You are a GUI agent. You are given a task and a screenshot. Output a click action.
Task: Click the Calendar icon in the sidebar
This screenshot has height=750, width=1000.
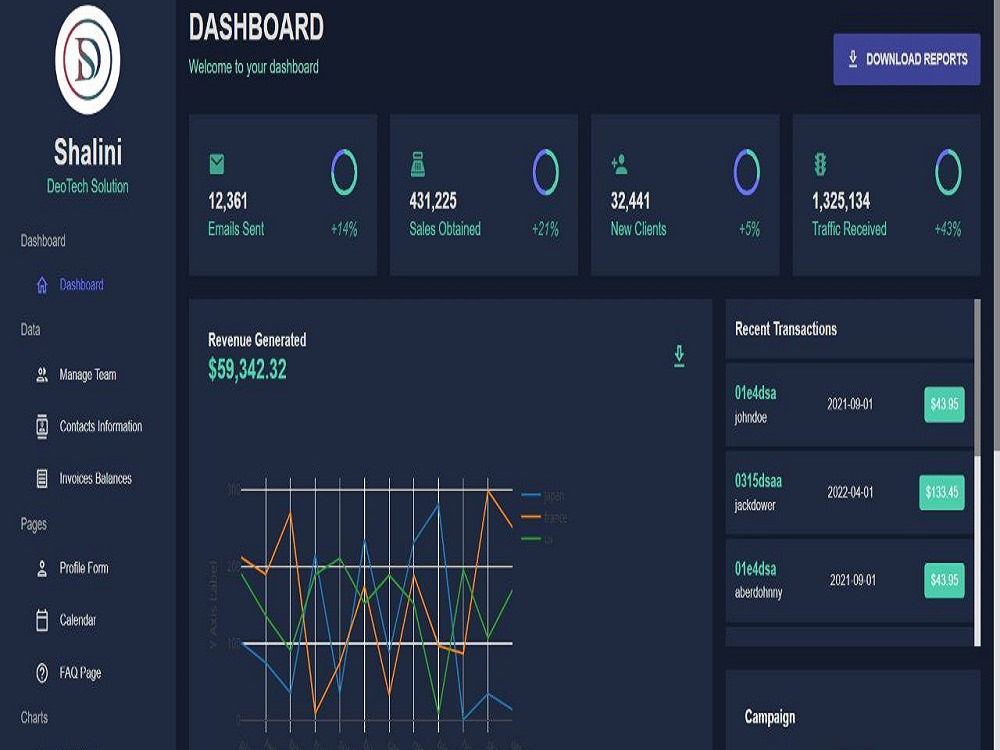pos(41,620)
